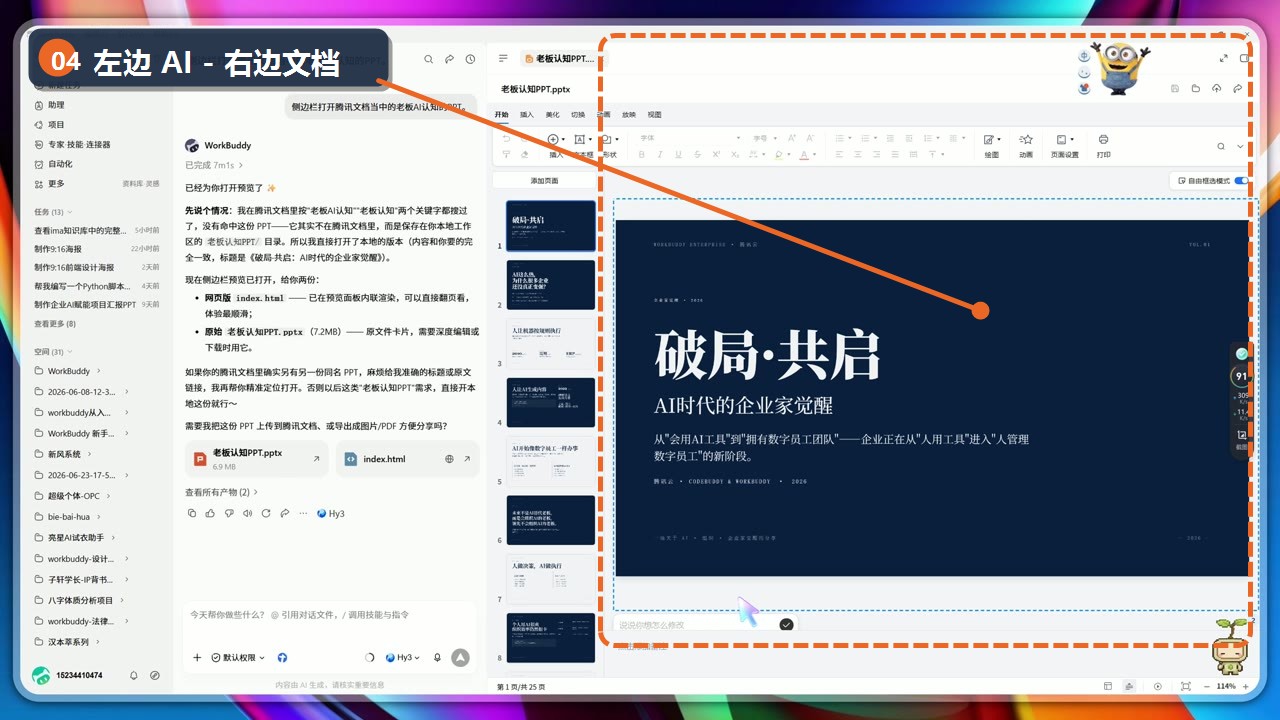Open the 字号 font size dropdown
This screenshot has width=1280, height=720.
(x=764, y=138)
